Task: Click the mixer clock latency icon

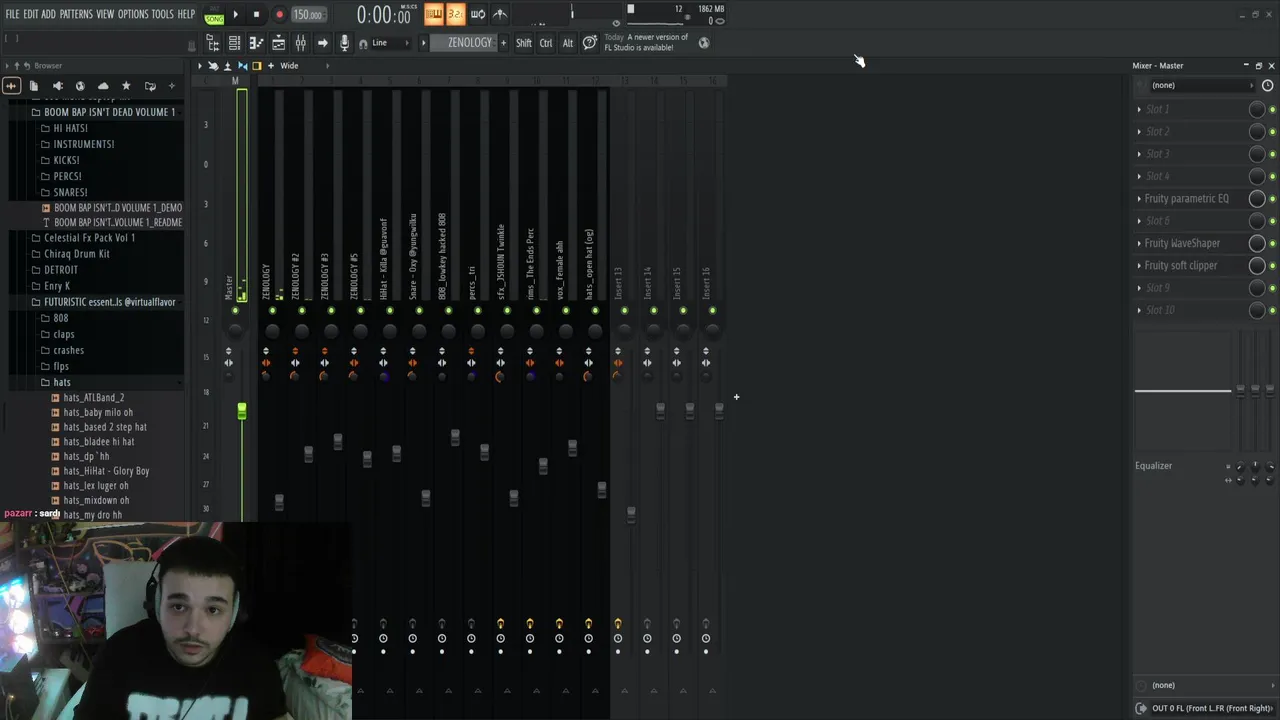Action: 1267,85
